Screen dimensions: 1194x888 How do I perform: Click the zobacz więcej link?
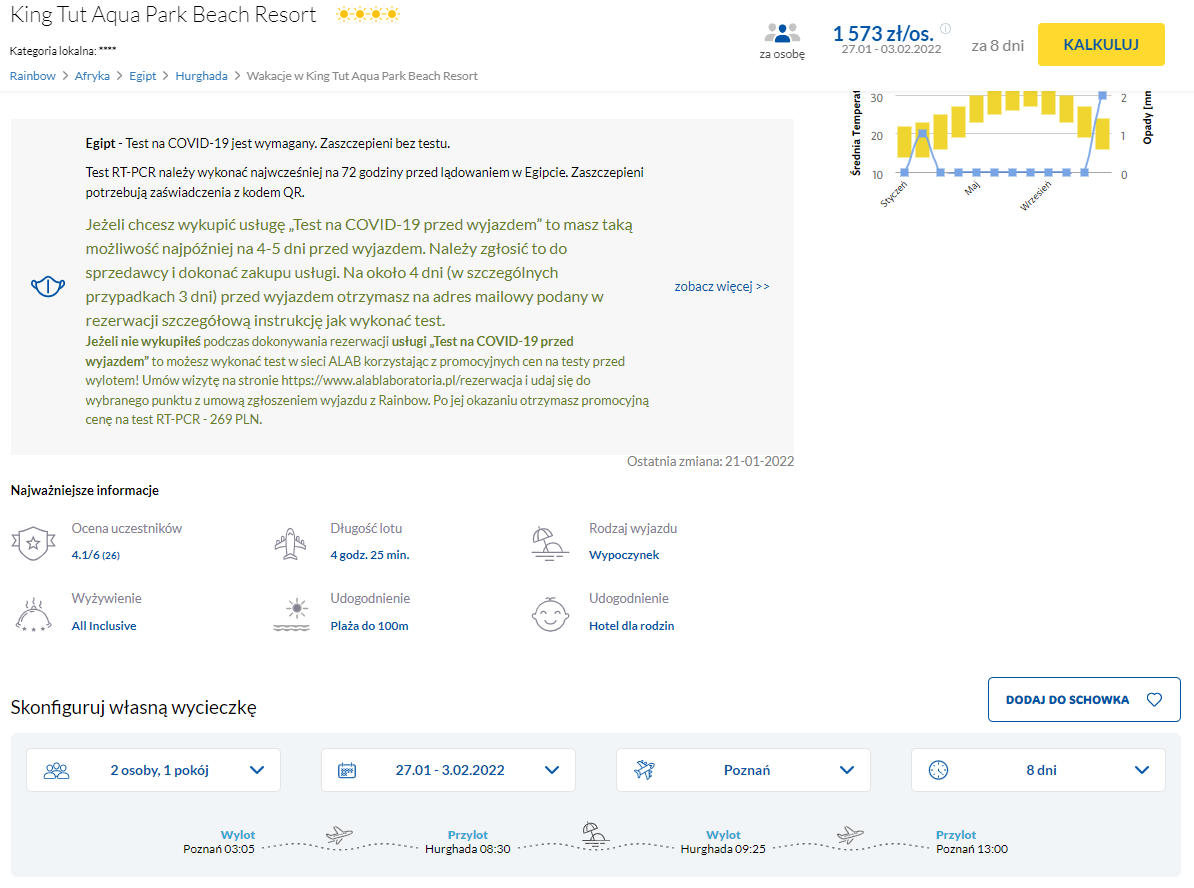click(722, 286)
